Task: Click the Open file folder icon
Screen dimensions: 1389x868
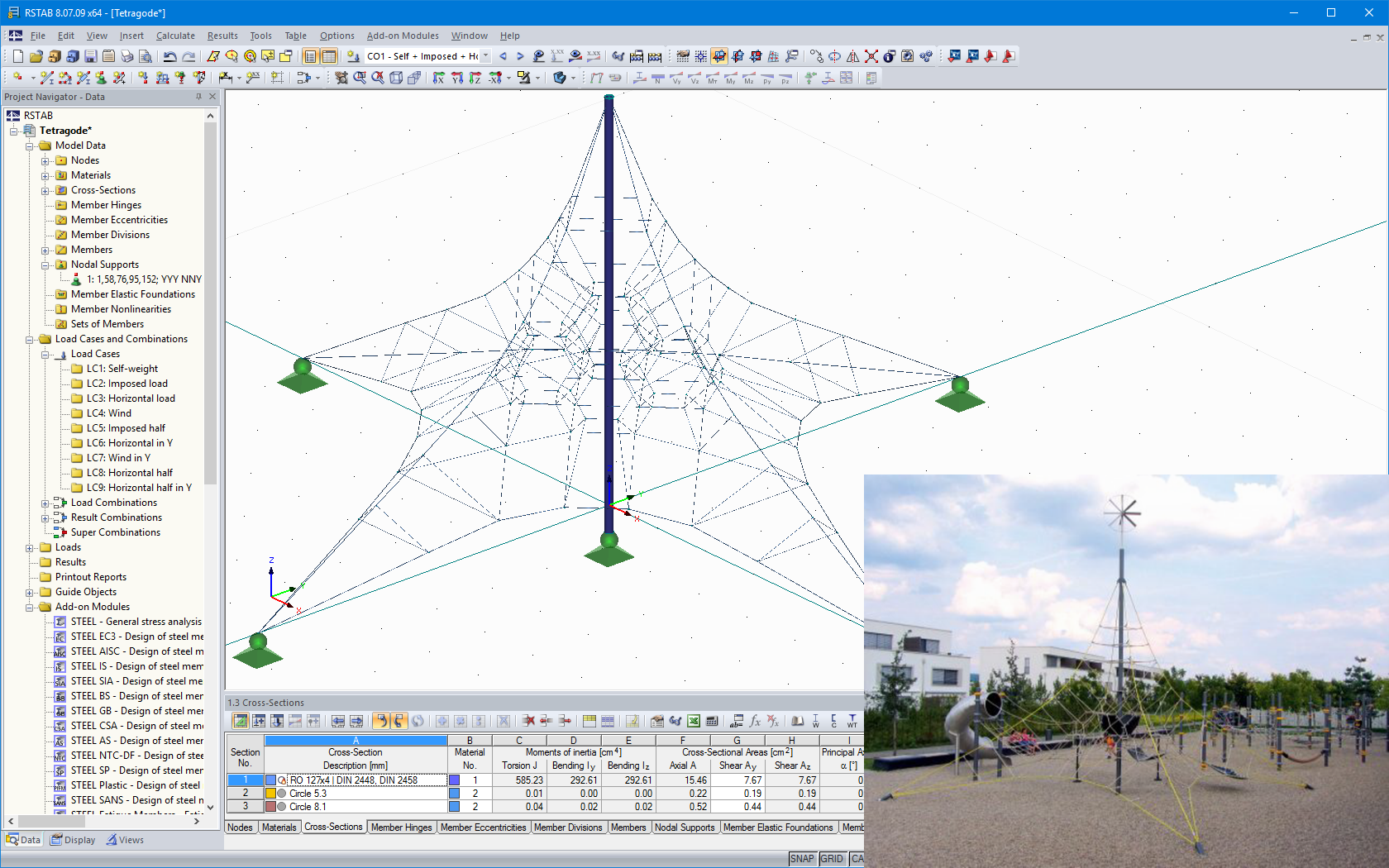Action: click(x=36, y=56)
